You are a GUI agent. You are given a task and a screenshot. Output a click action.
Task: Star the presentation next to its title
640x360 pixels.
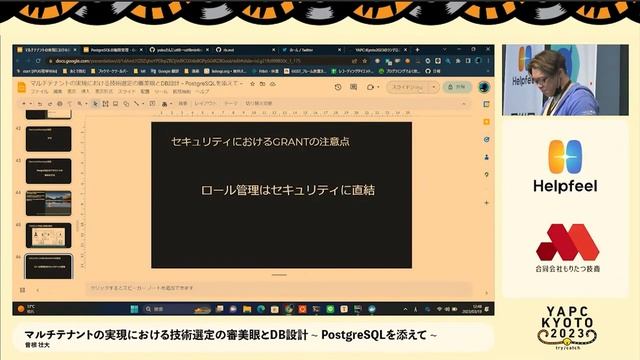coord(252,84)
